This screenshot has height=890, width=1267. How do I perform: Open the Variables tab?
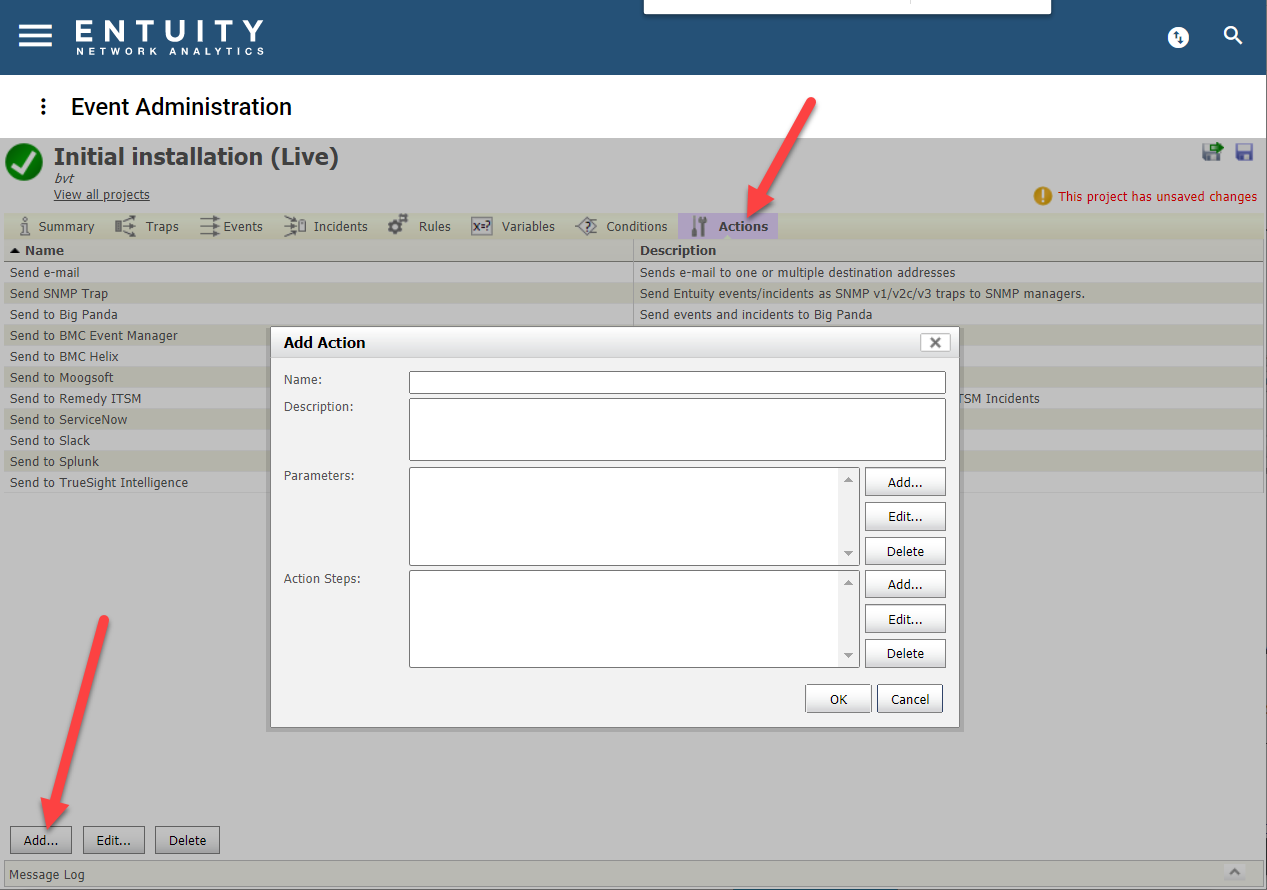coord(513,227)
